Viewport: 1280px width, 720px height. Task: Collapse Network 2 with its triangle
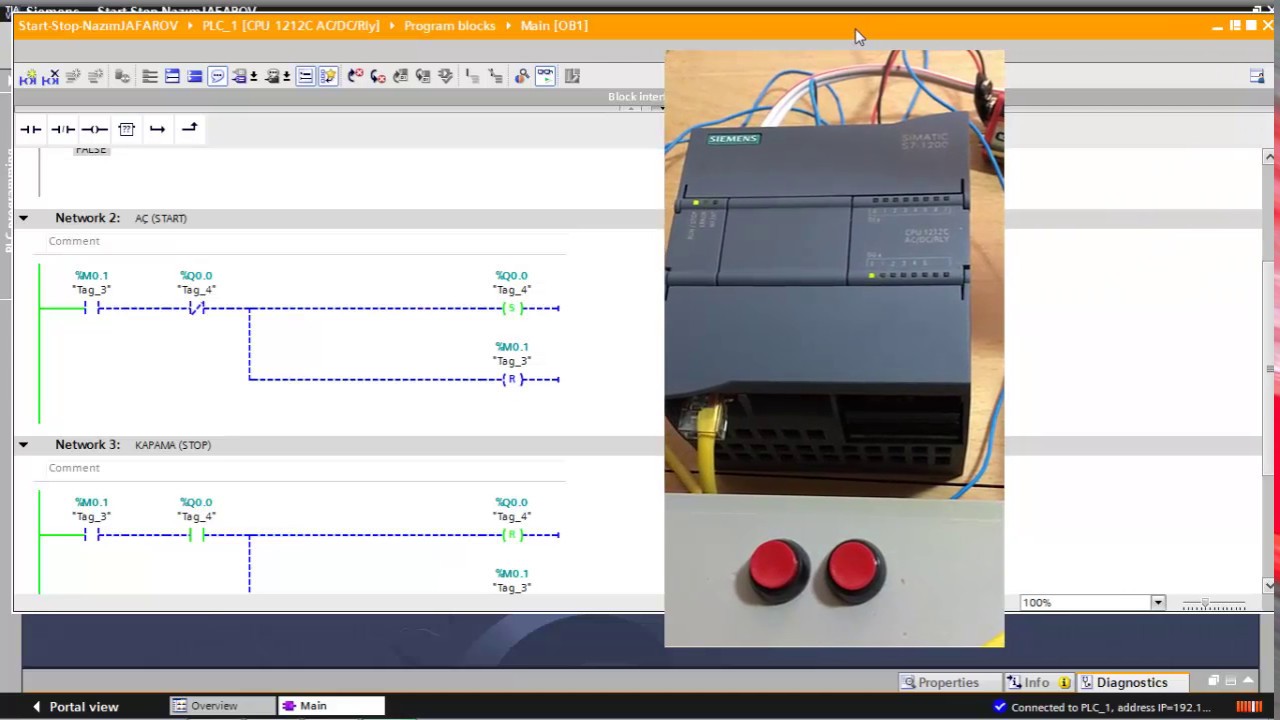(23, 218)
